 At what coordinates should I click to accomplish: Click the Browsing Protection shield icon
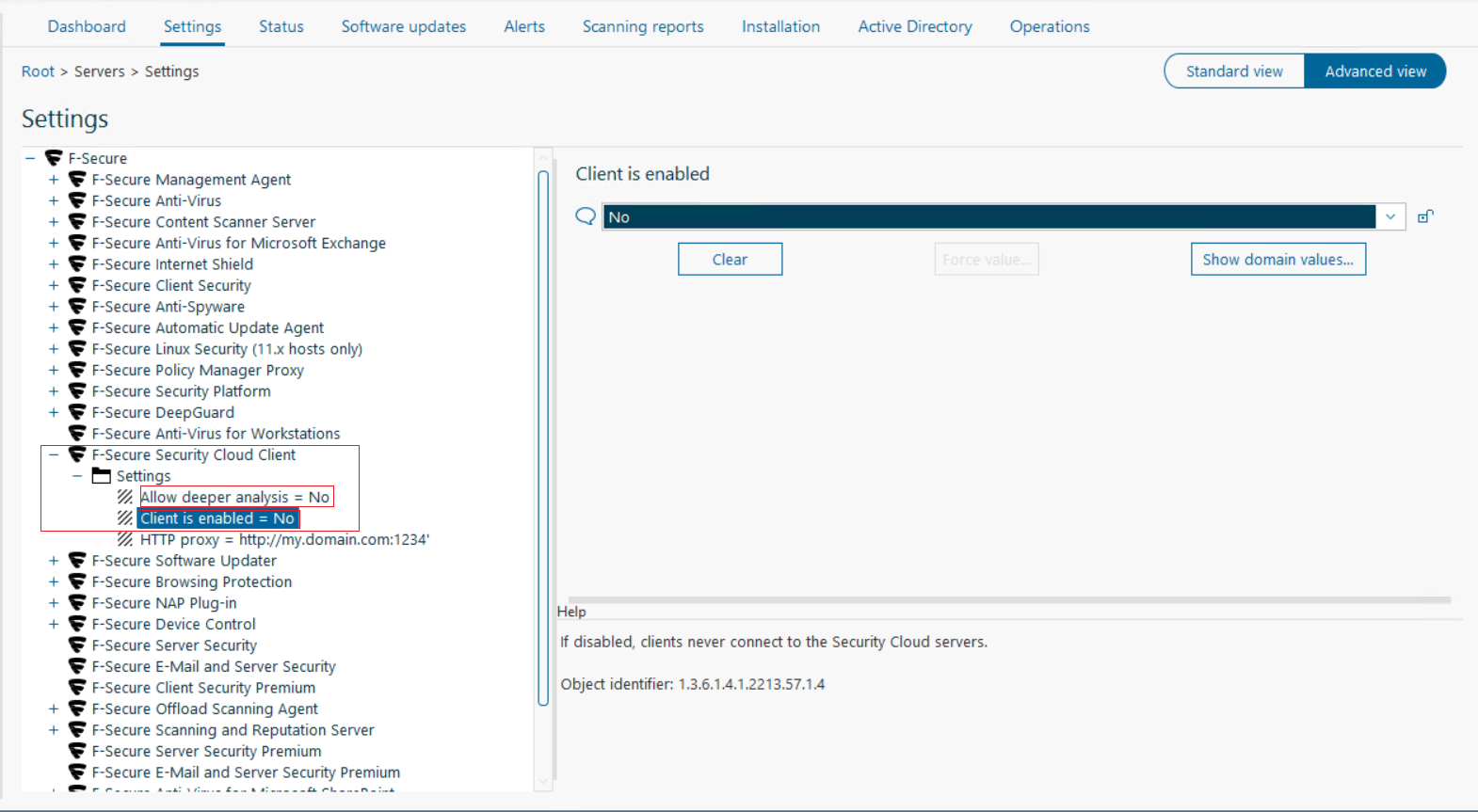point(77,581)
